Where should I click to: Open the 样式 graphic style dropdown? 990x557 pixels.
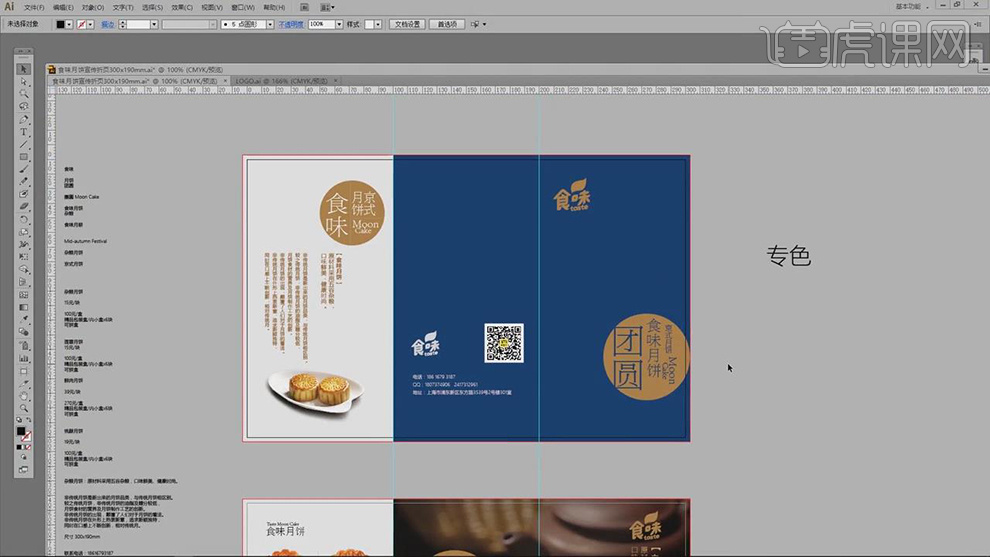click(378, 24)
